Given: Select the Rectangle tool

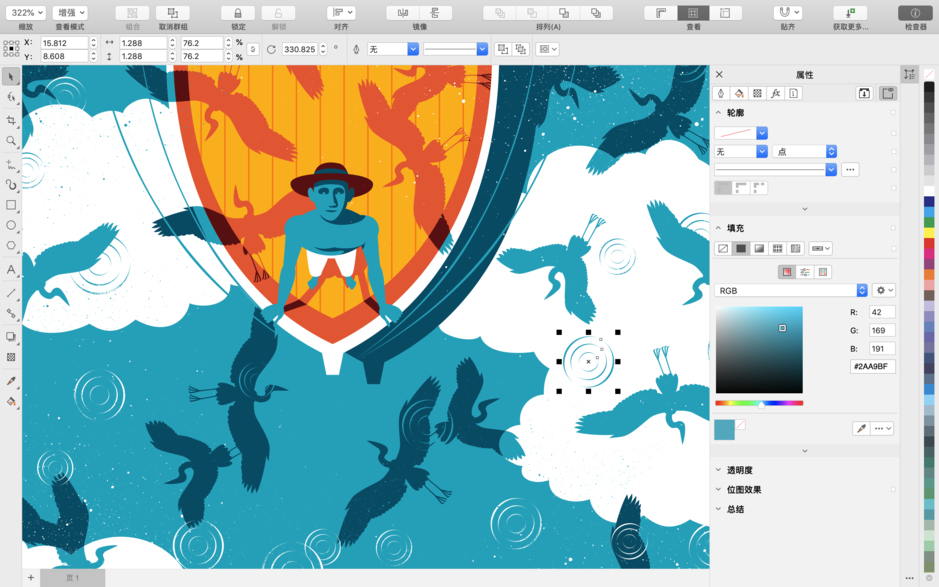Looking at the screenshot, I should (x=11, y=206).
